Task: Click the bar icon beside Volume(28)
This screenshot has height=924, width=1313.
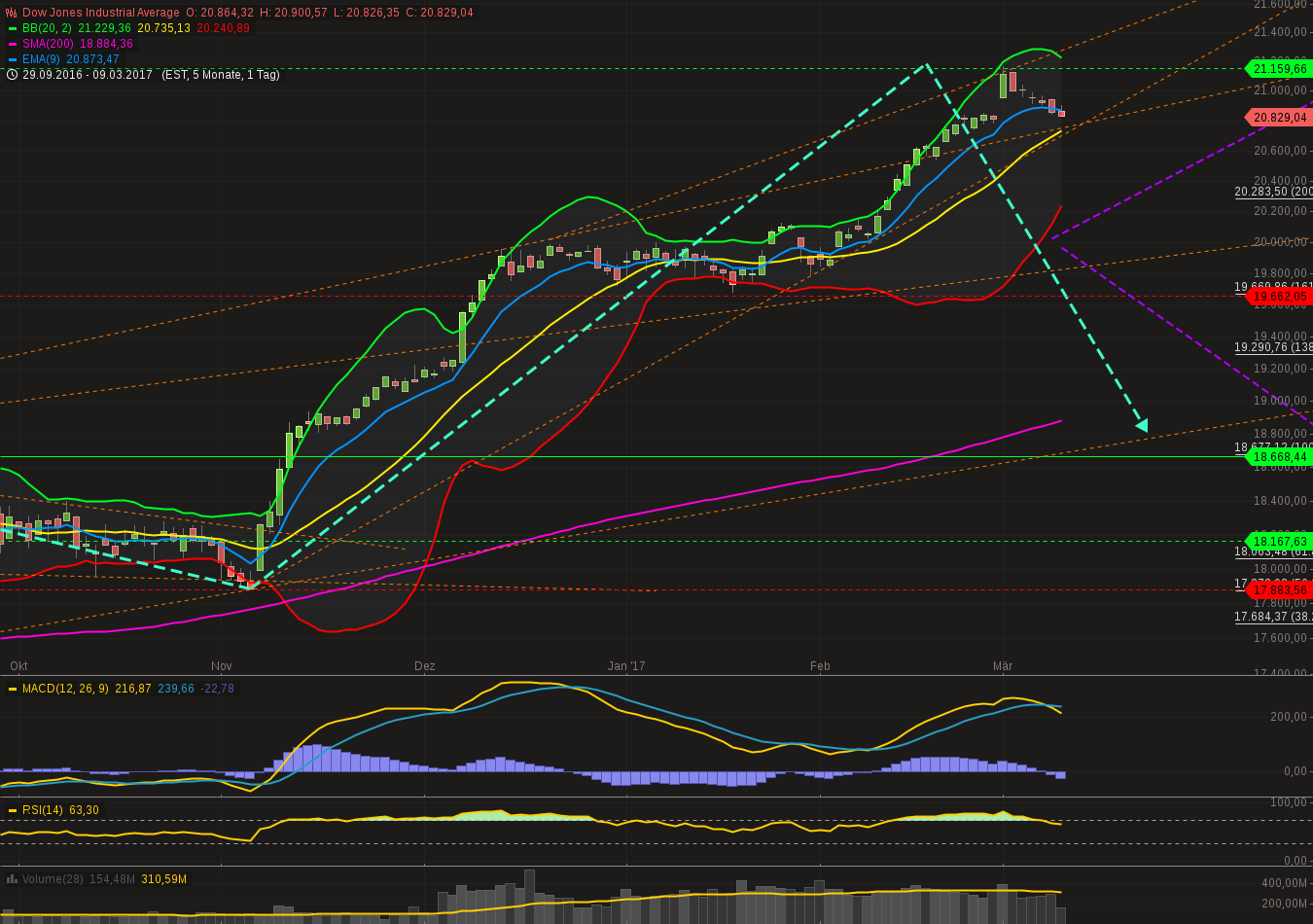Action: [12, 879]
